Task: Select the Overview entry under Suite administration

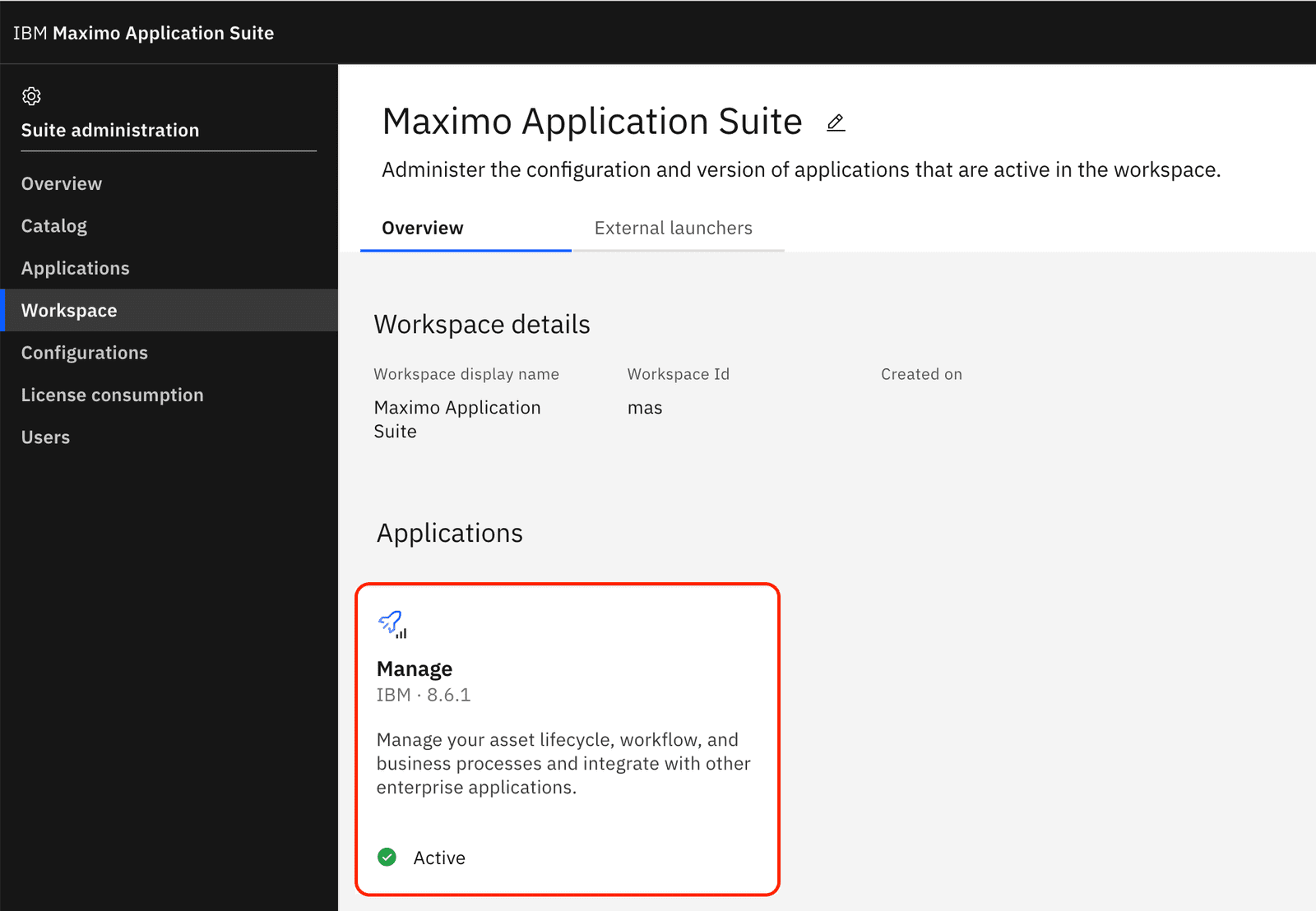Action: point(61,183)
